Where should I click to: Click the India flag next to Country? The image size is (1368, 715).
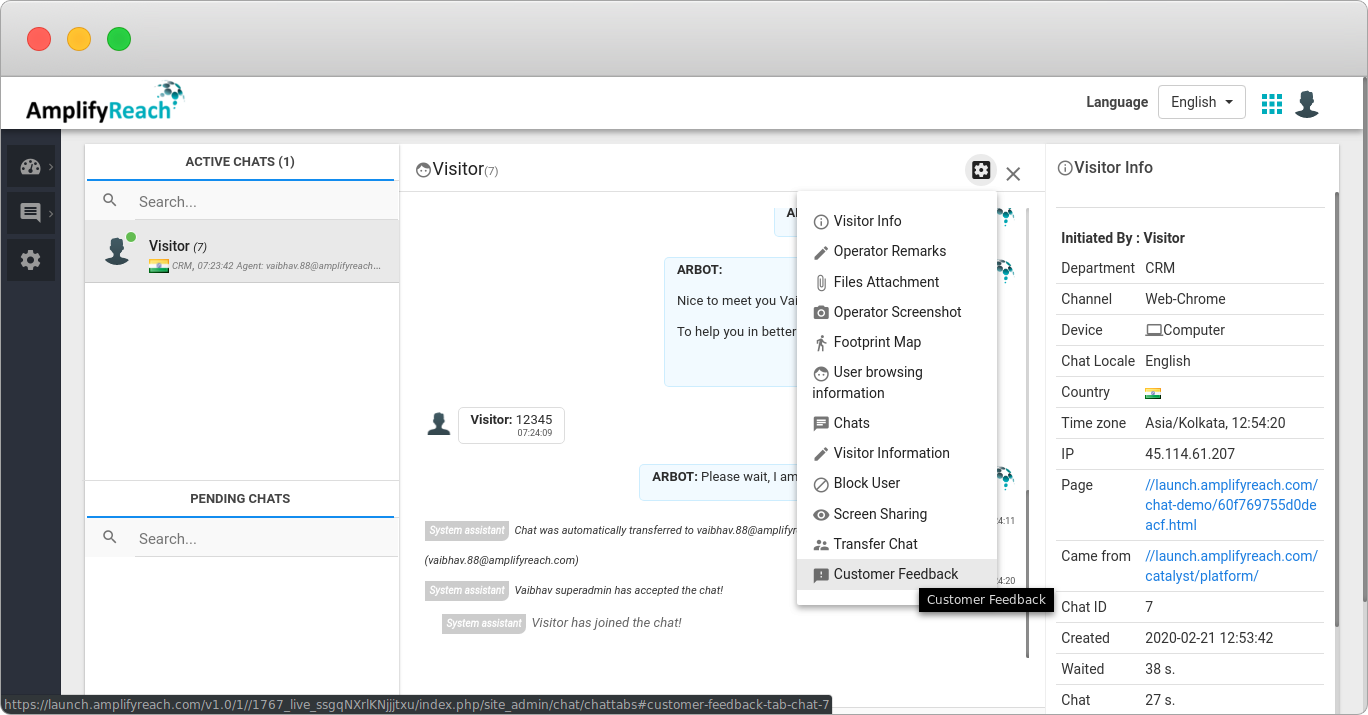(x=1155, y=392)
